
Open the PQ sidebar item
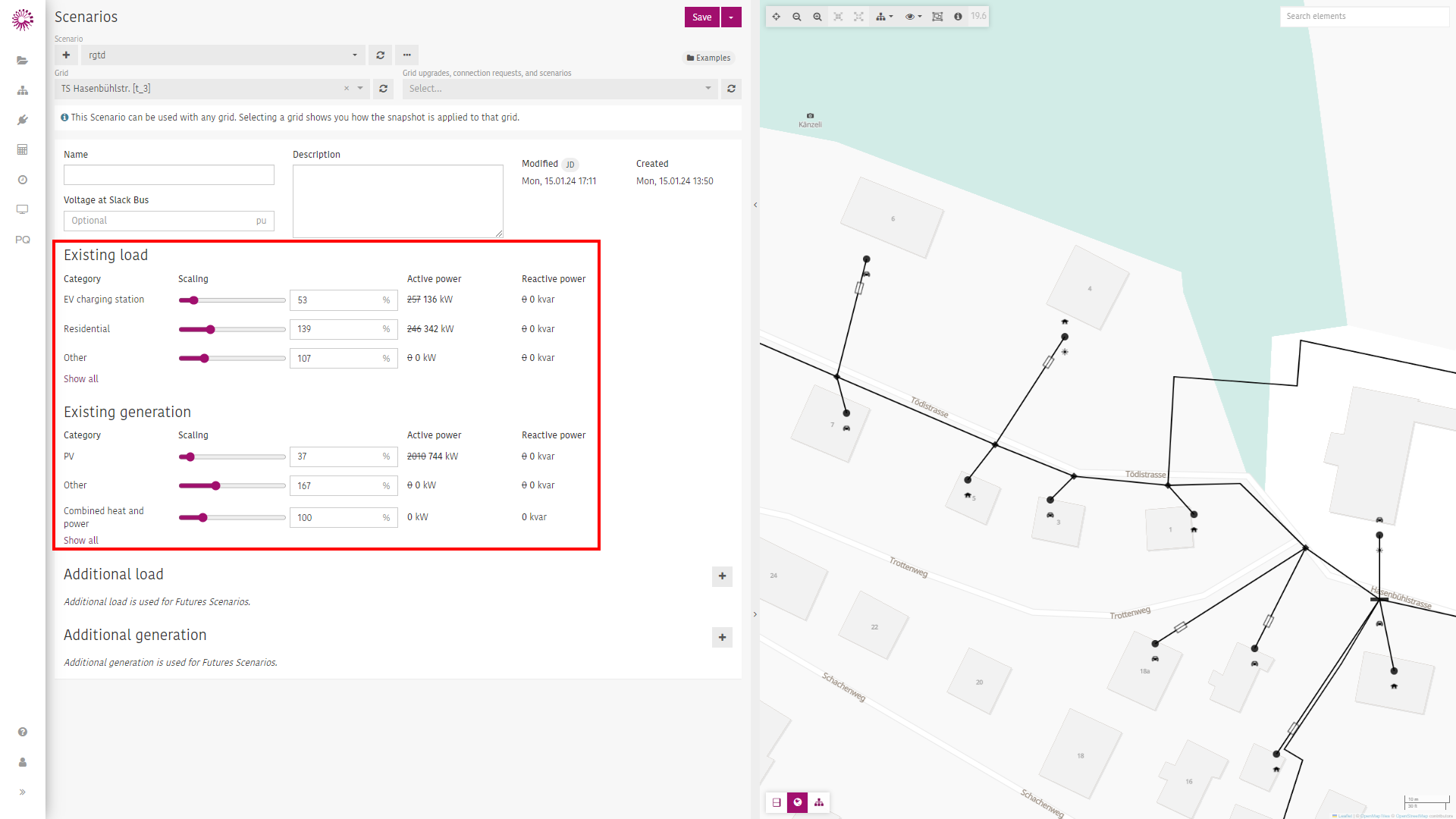coord(23,240)
